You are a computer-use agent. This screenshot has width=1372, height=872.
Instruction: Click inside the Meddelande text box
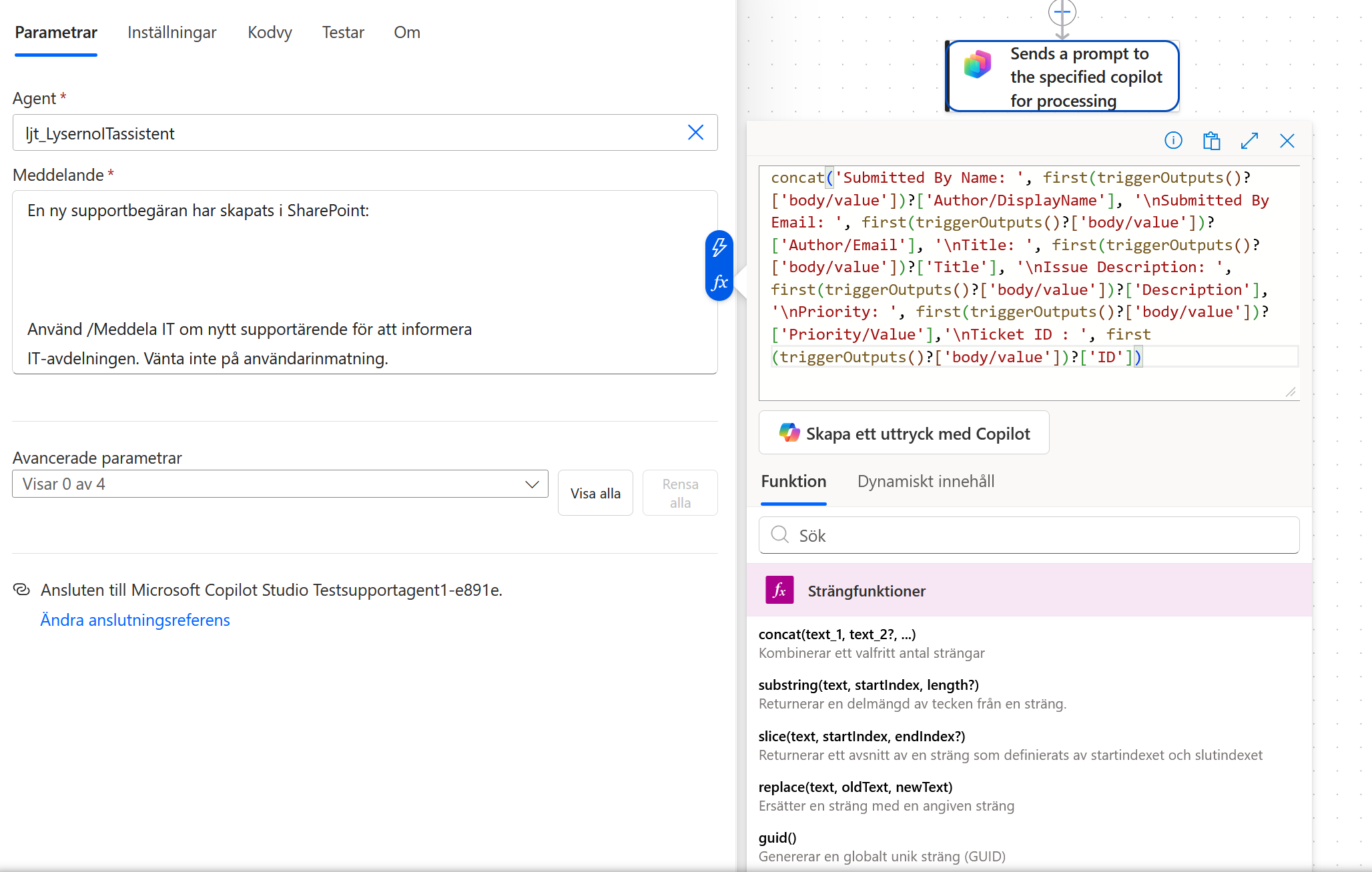[365, 282]
